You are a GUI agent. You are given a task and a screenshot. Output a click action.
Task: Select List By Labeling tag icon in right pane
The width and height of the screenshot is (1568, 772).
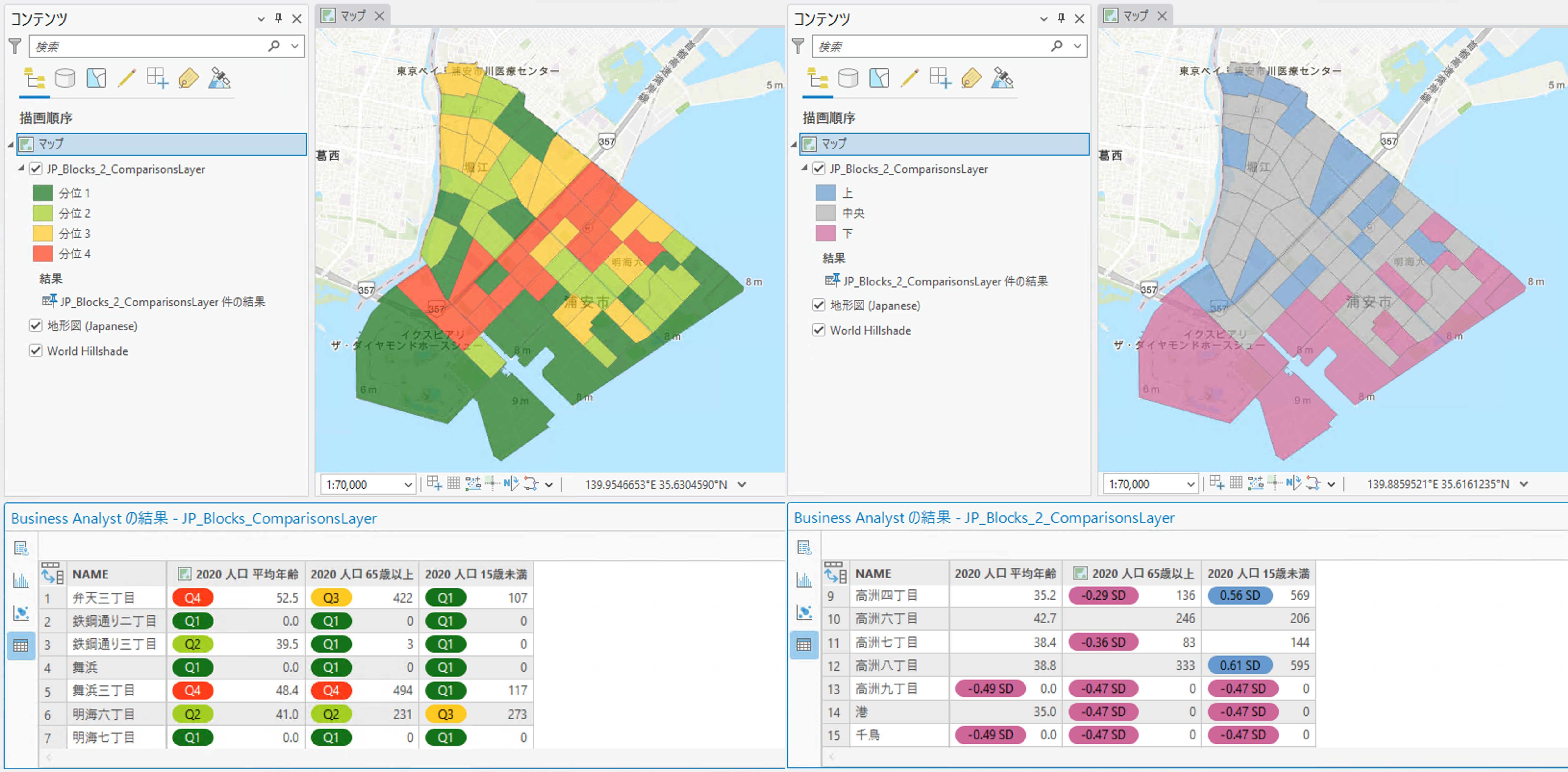pyautogui.click(x=971, y=78)
